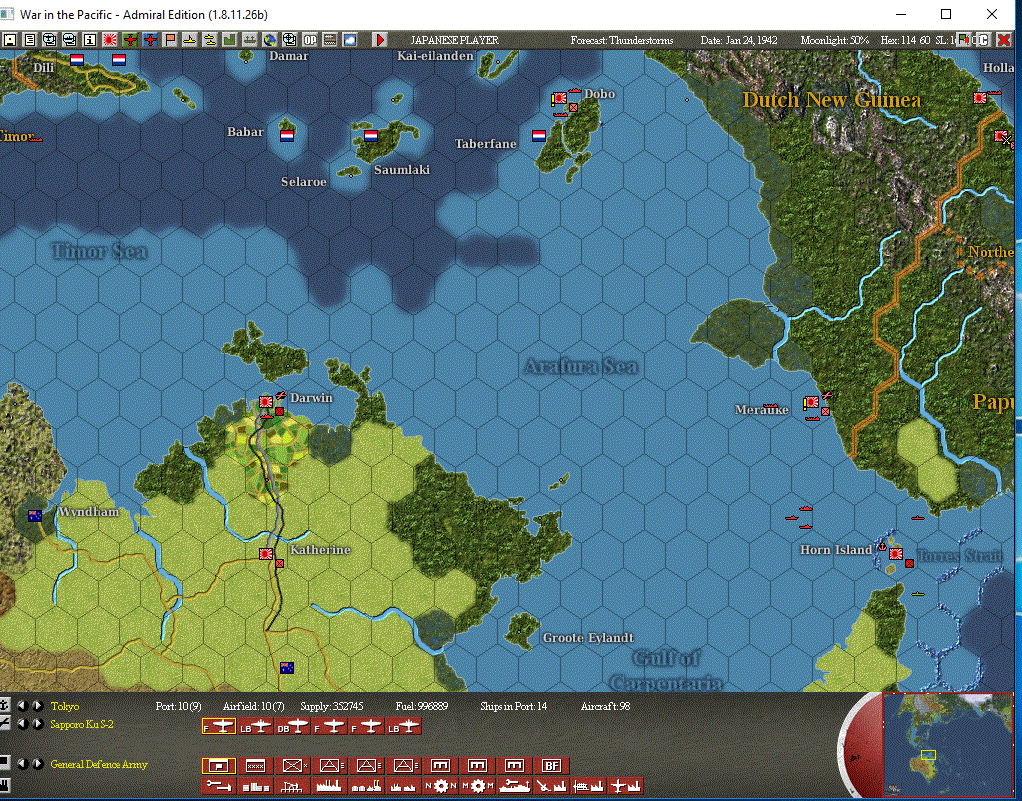
Task: Select the red plane on green toolbar icon
Action: pos(130,40)
